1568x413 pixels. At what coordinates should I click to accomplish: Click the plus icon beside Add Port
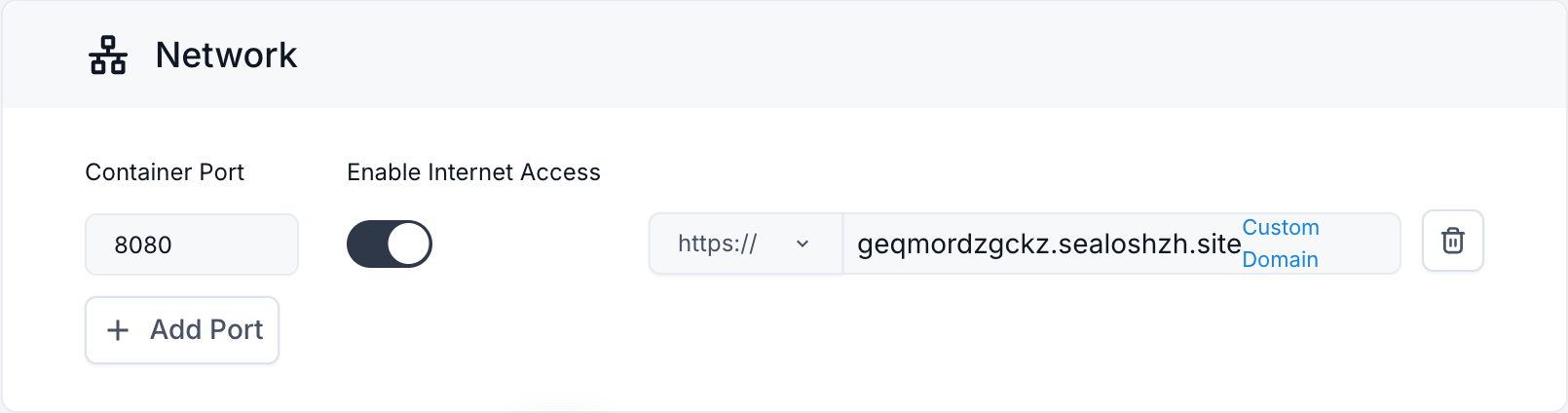[x=118, y=330]
